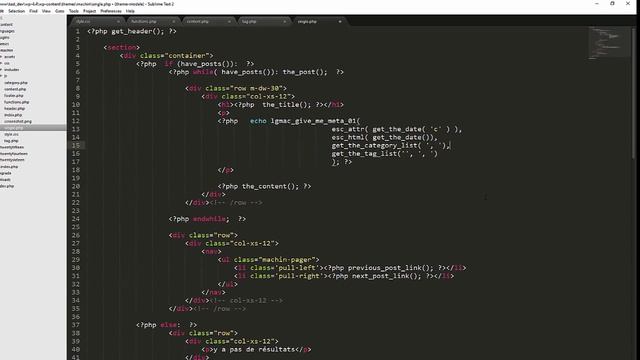The image size is (640, 360).
Task: Close the content.php tab
Action: click(229, 21)
